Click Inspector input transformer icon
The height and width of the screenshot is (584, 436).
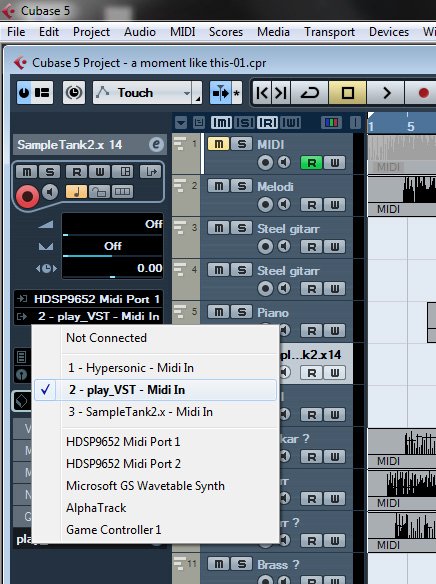150,172
